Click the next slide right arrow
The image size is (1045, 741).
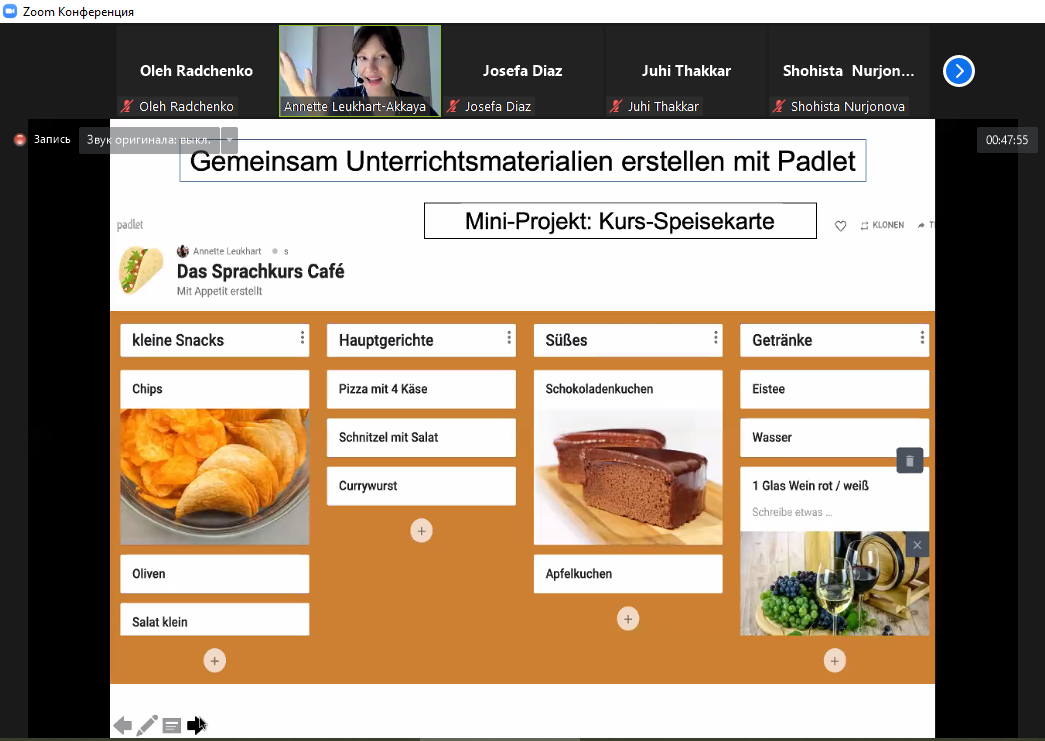pyautogui.click(x=197, y=725)
